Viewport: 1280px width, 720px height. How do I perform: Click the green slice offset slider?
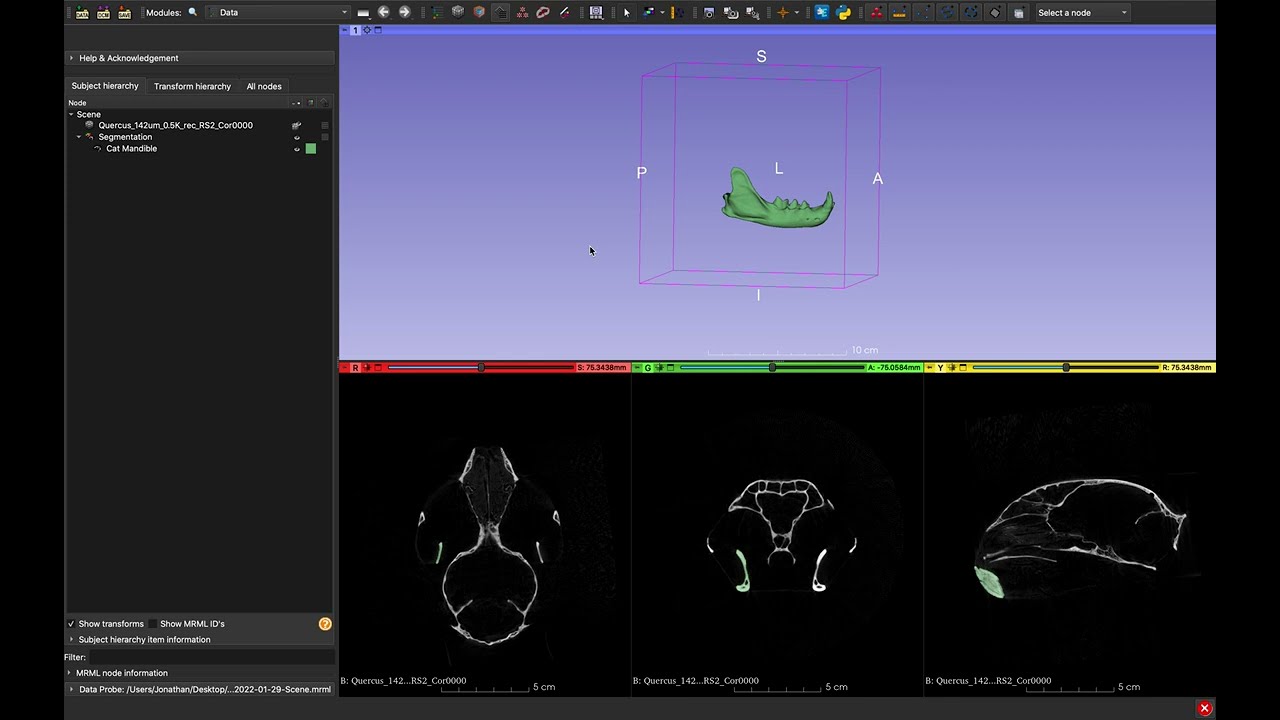coord(772,368)
